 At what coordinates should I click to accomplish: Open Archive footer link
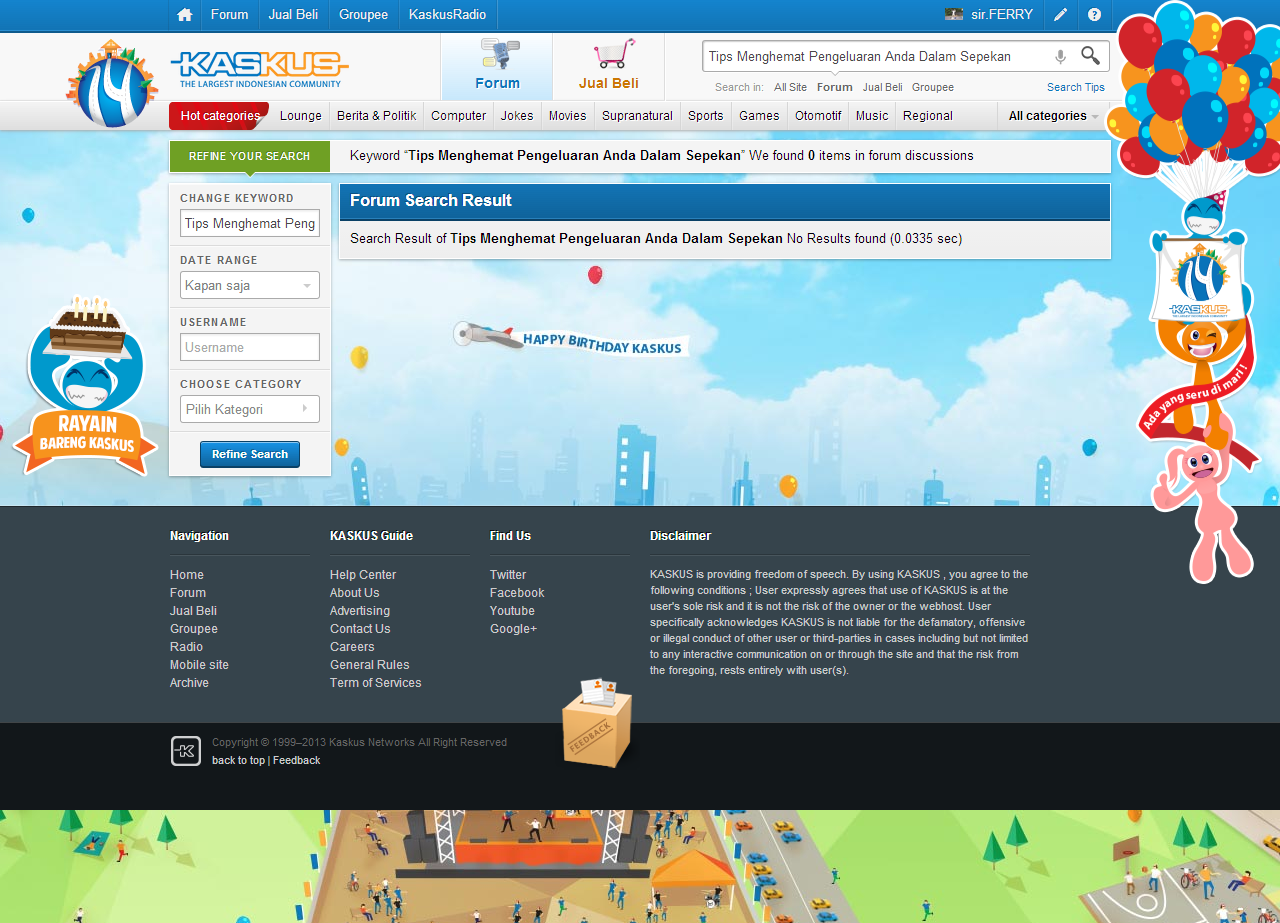189,683
